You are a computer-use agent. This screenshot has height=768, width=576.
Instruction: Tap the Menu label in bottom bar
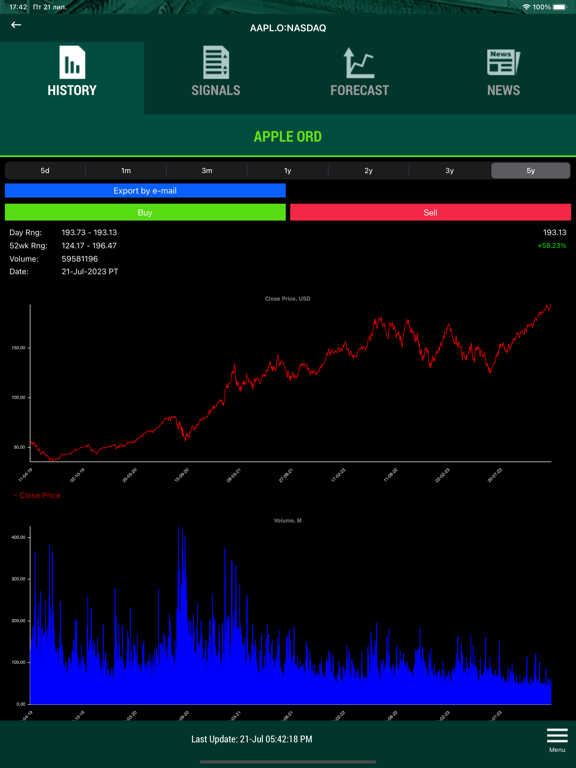click(557, 750)
